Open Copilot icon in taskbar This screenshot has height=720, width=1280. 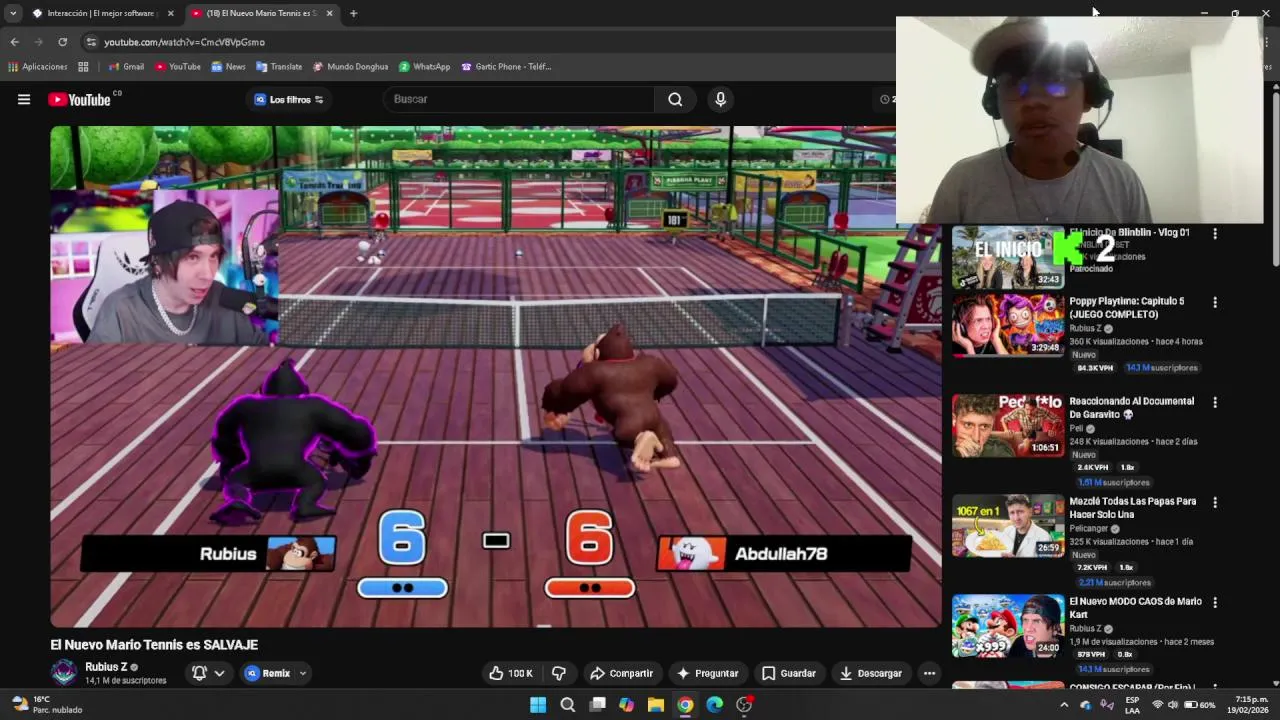[x=626, y=705]
